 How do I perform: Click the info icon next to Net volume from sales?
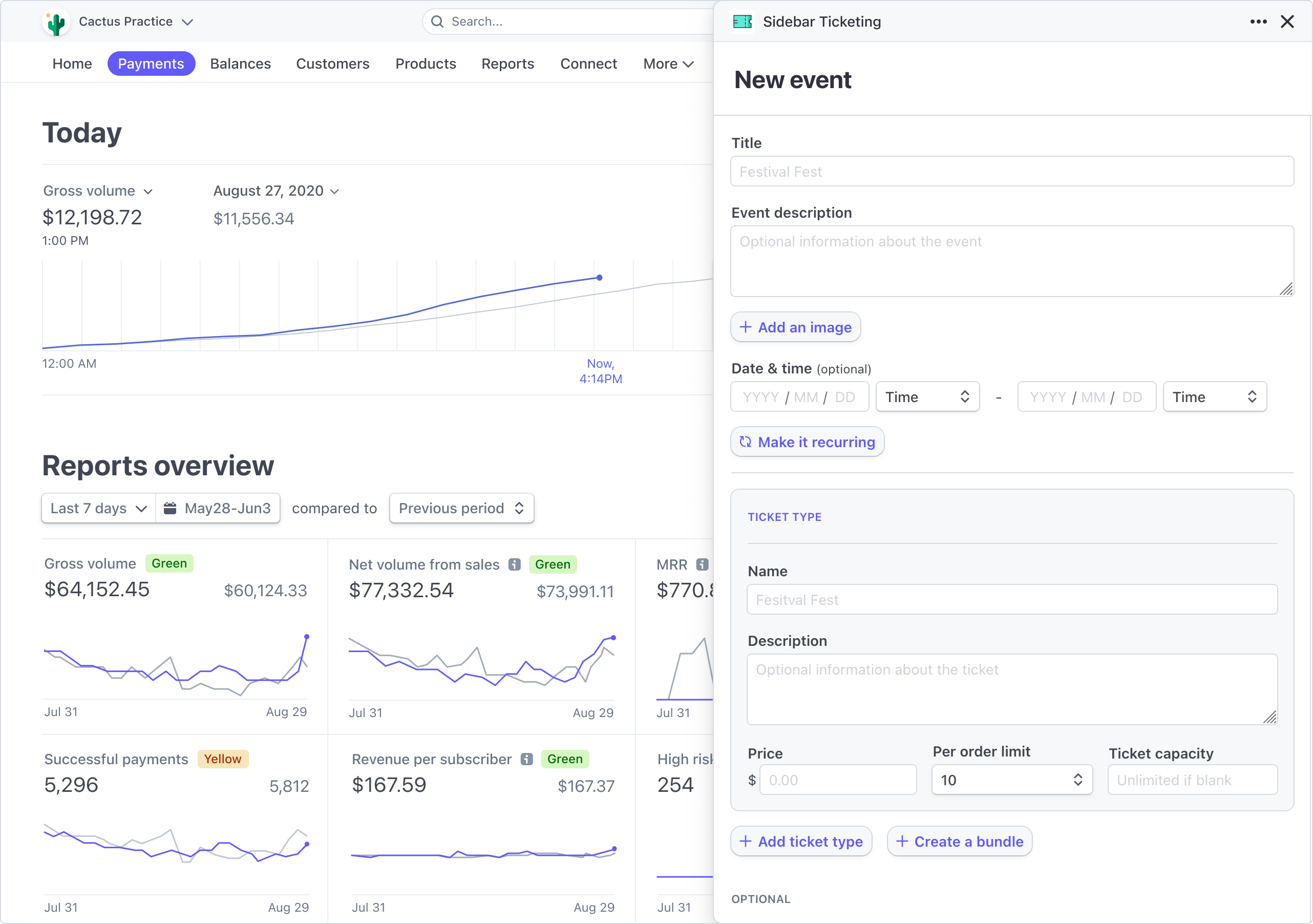(x=515, y=564)
